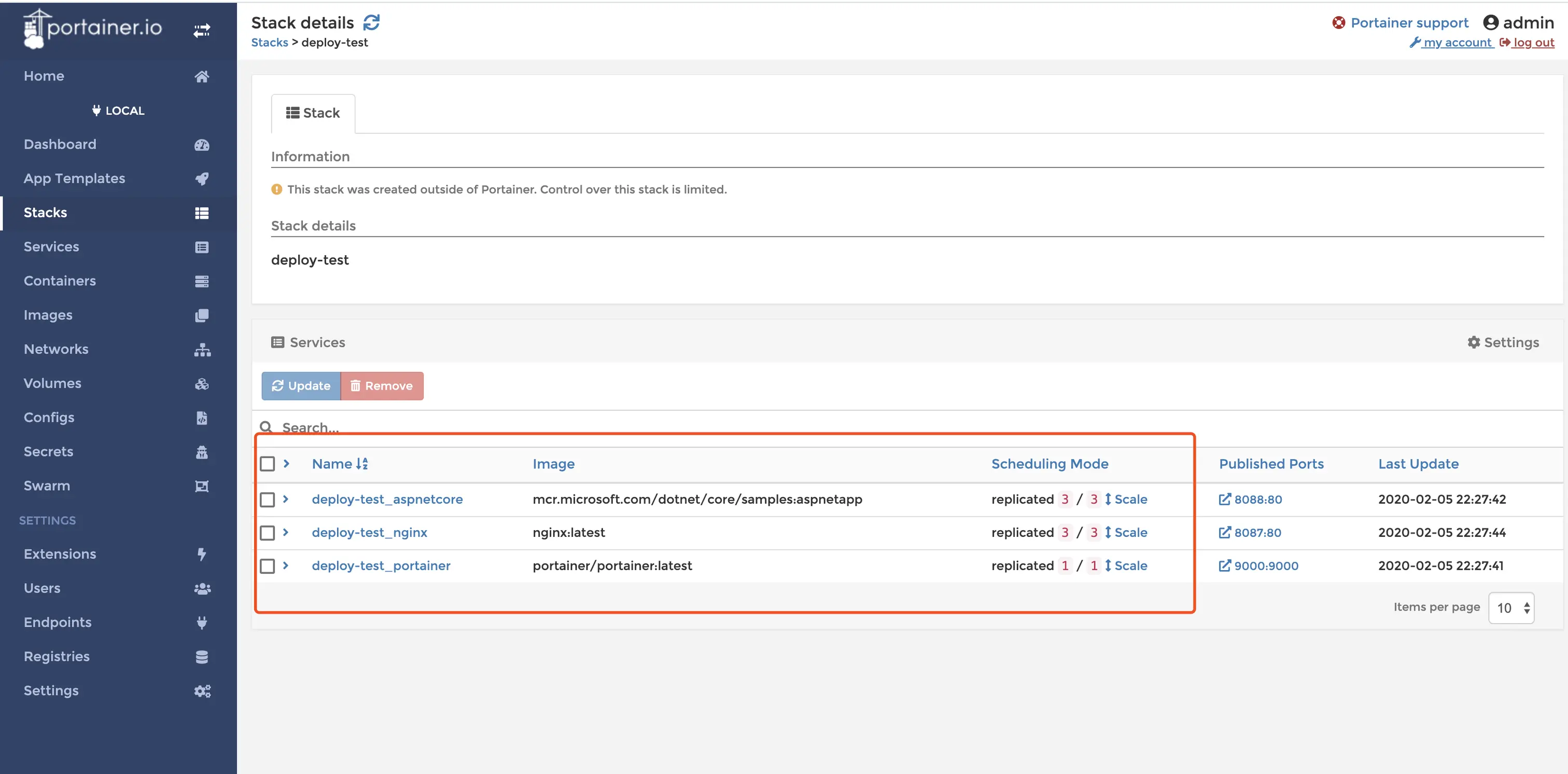Click the refresh icon beside Stack details title

coord(371,22)
